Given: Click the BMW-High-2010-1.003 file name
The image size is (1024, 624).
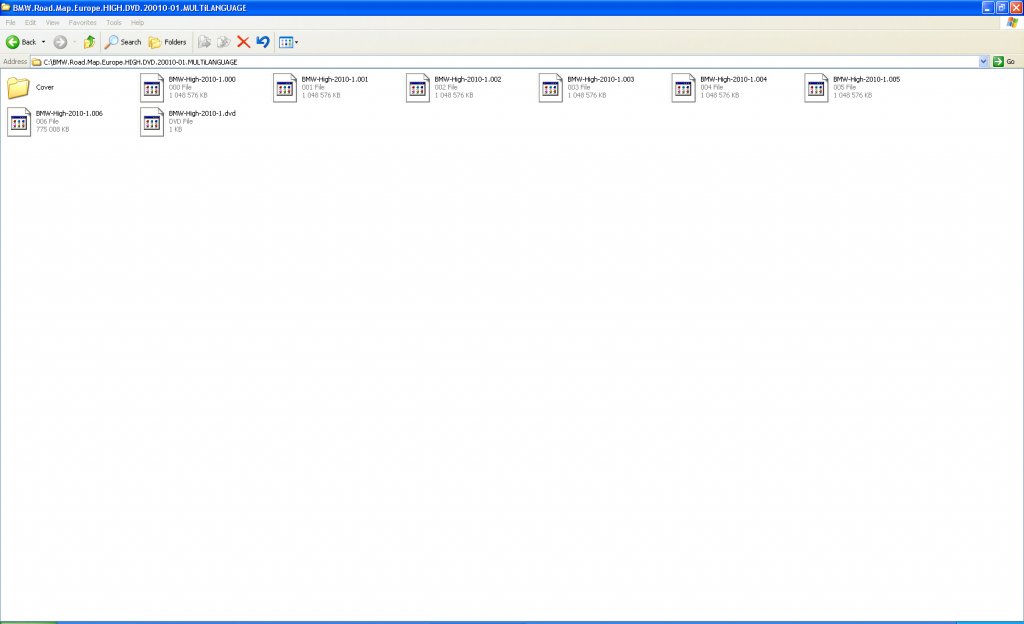Looking at the screenshot, I should [x=601, y=80].
